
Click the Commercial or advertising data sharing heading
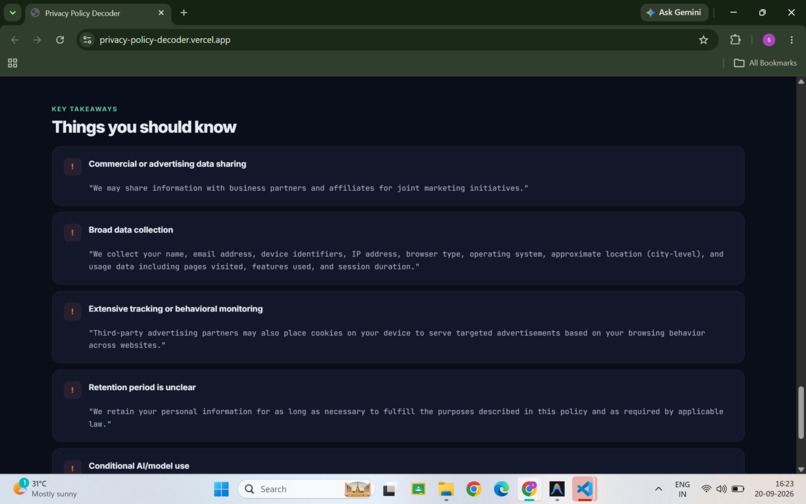coord(167,164)
